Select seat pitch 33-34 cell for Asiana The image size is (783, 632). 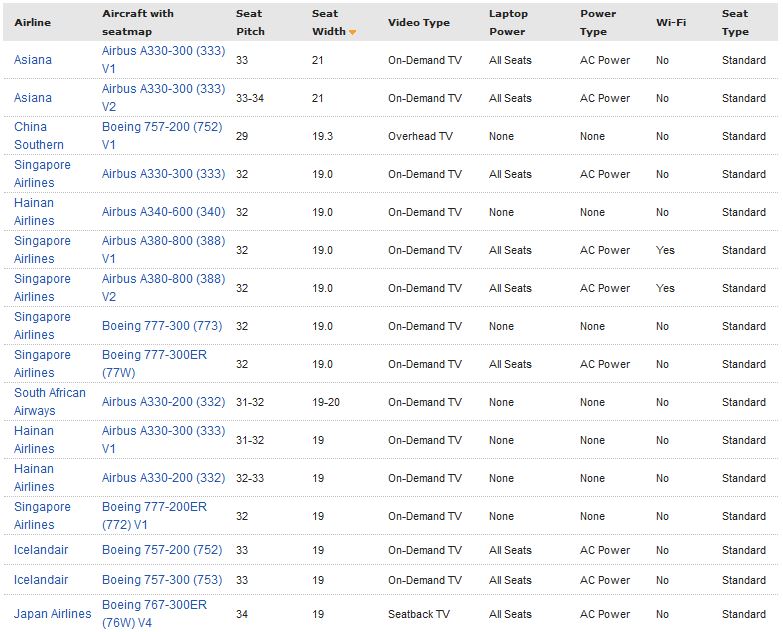point(250,98)
